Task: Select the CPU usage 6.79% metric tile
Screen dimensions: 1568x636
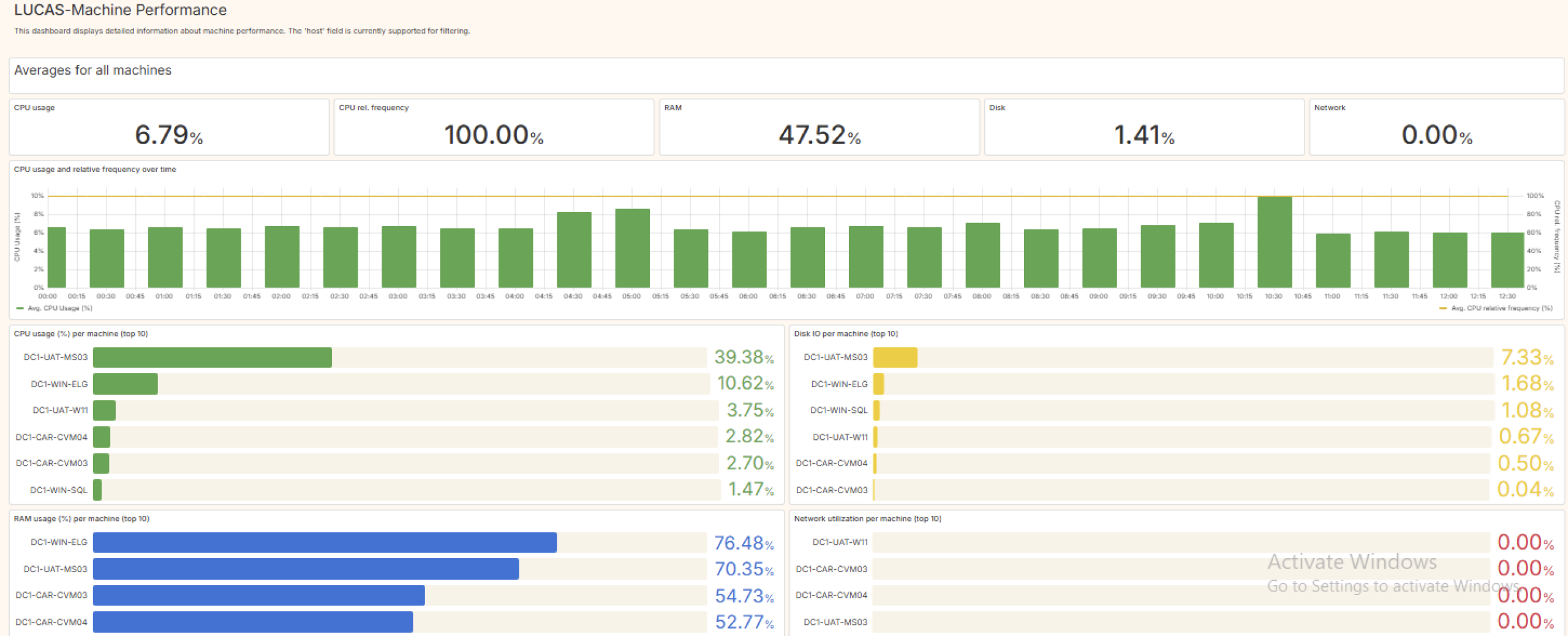Action: click(169, 127)
